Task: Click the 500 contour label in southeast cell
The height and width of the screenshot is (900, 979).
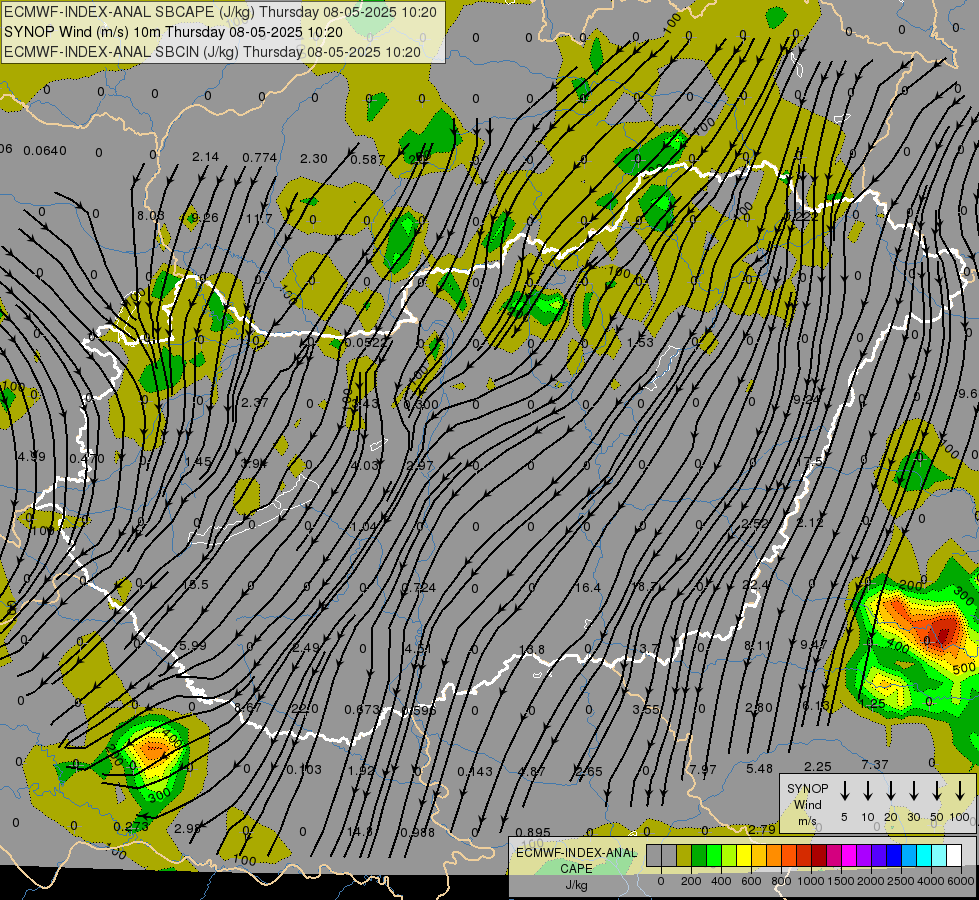Action: coord(965,670)
